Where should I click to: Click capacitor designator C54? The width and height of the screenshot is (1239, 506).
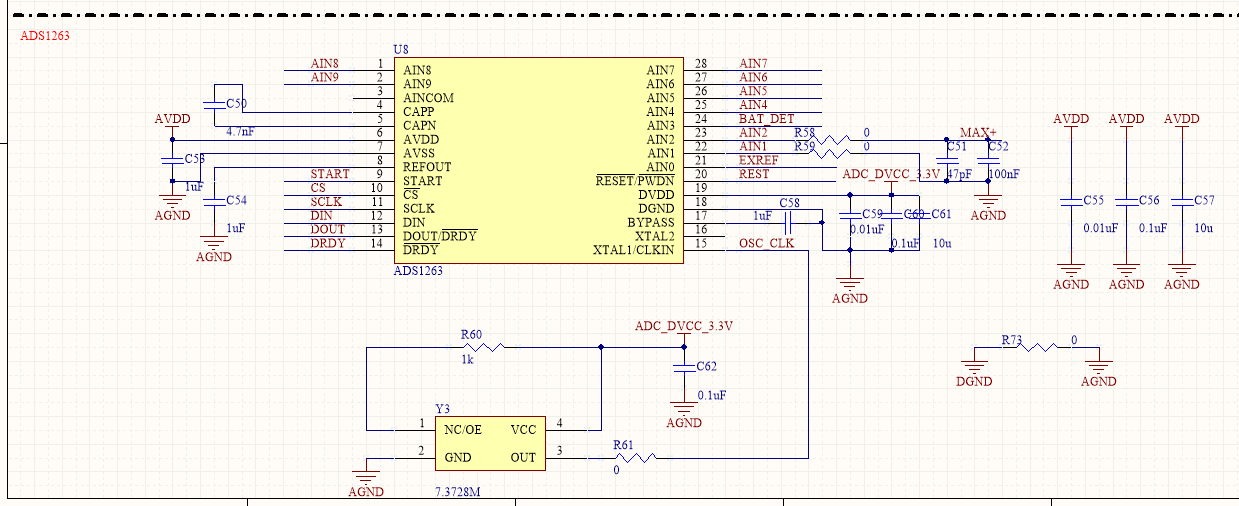(x=236, y=200)
